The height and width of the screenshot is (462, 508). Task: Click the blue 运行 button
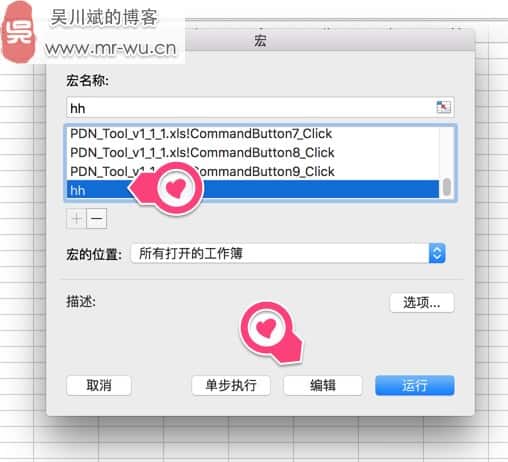click(x=415, y=385)
